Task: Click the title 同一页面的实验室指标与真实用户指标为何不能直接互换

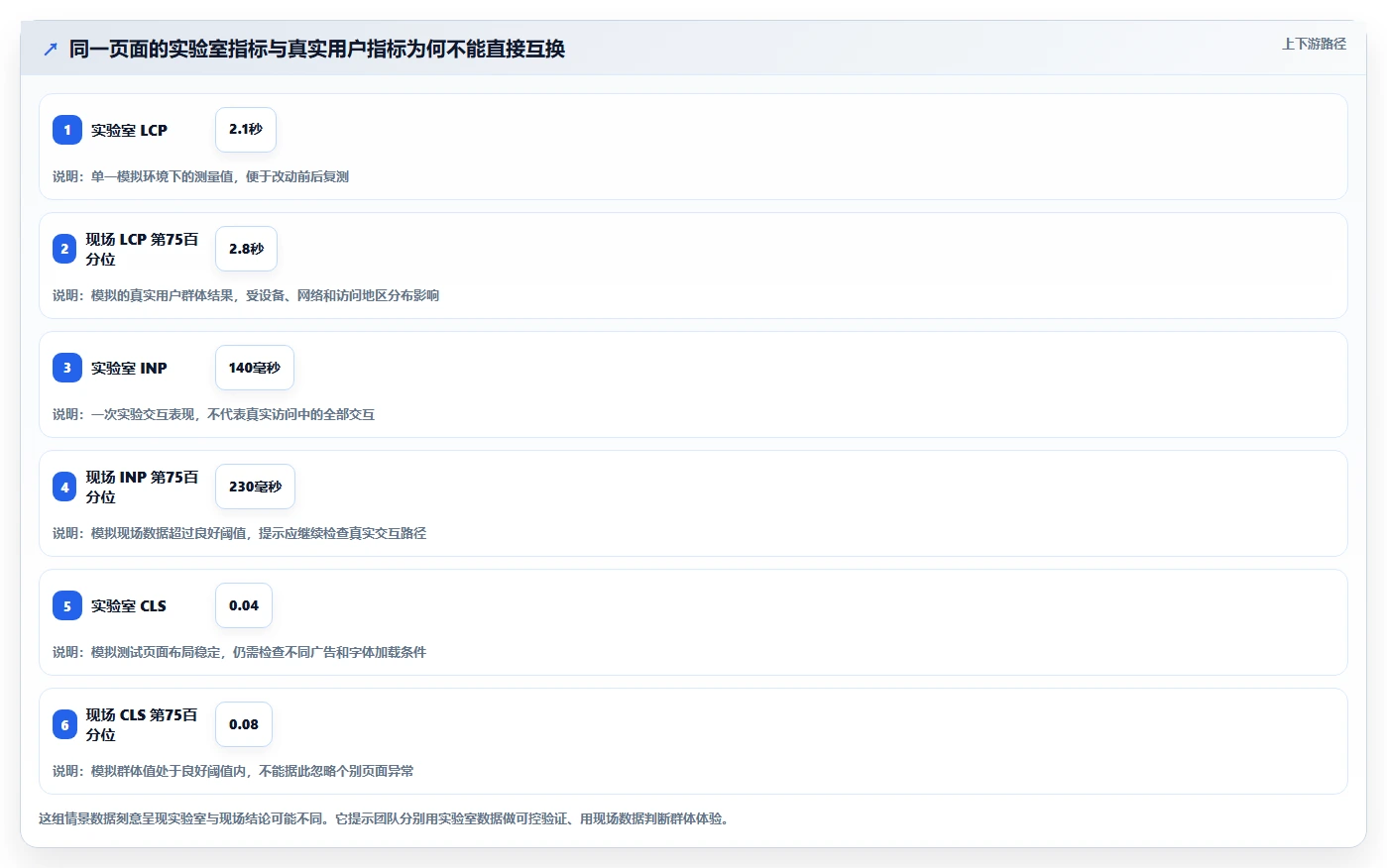Action: [x=316, y=49]
